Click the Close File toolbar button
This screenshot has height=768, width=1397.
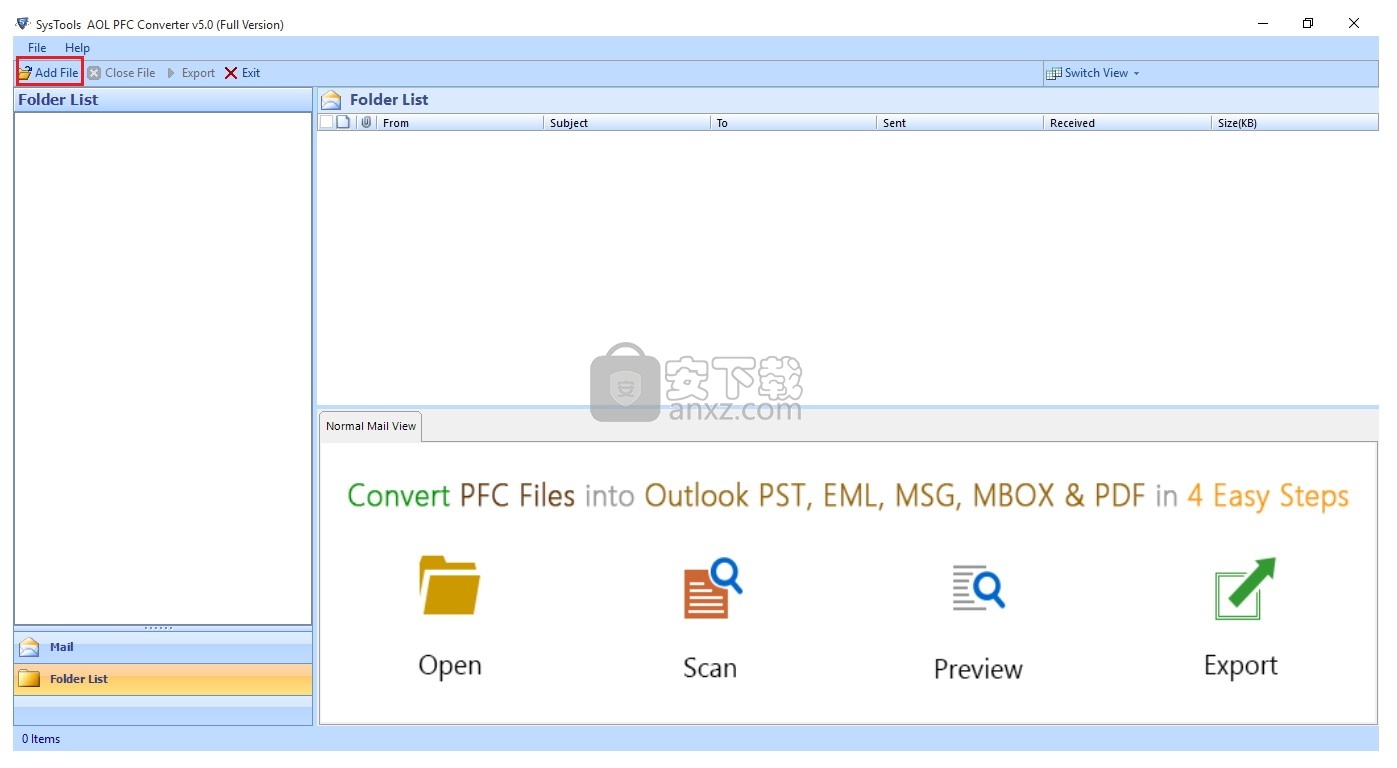121,73
